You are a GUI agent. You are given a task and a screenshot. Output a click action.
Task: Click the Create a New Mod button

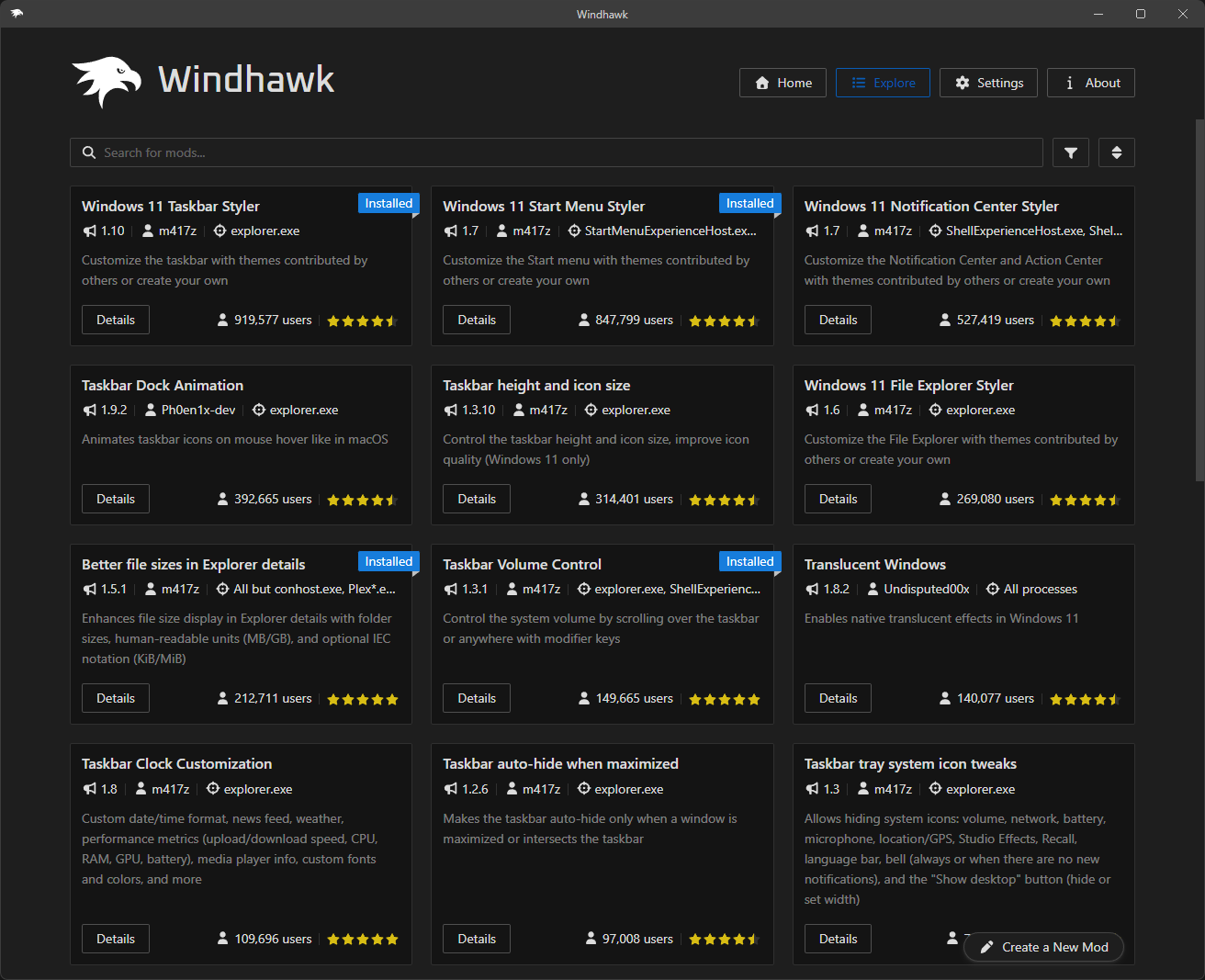coord(1044,947)
